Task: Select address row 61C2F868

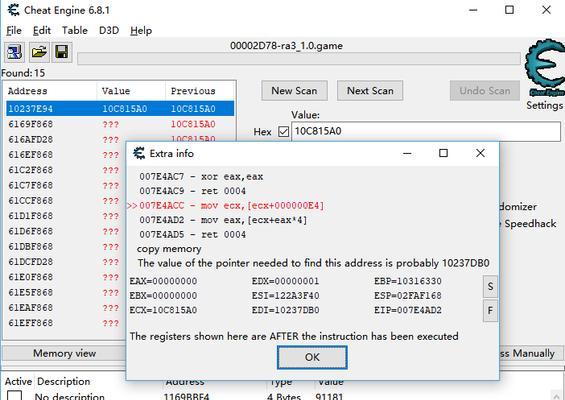Action: click(x=66, y=170)
